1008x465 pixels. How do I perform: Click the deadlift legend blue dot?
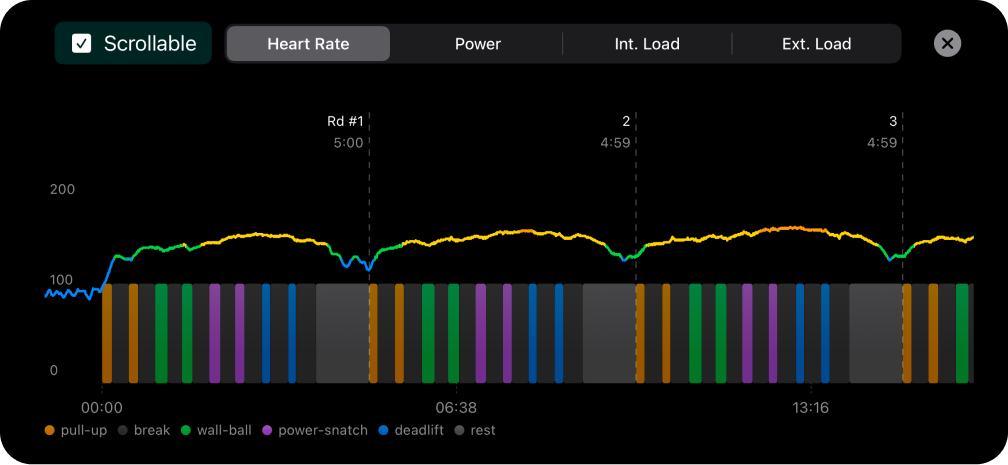point(384,430)
